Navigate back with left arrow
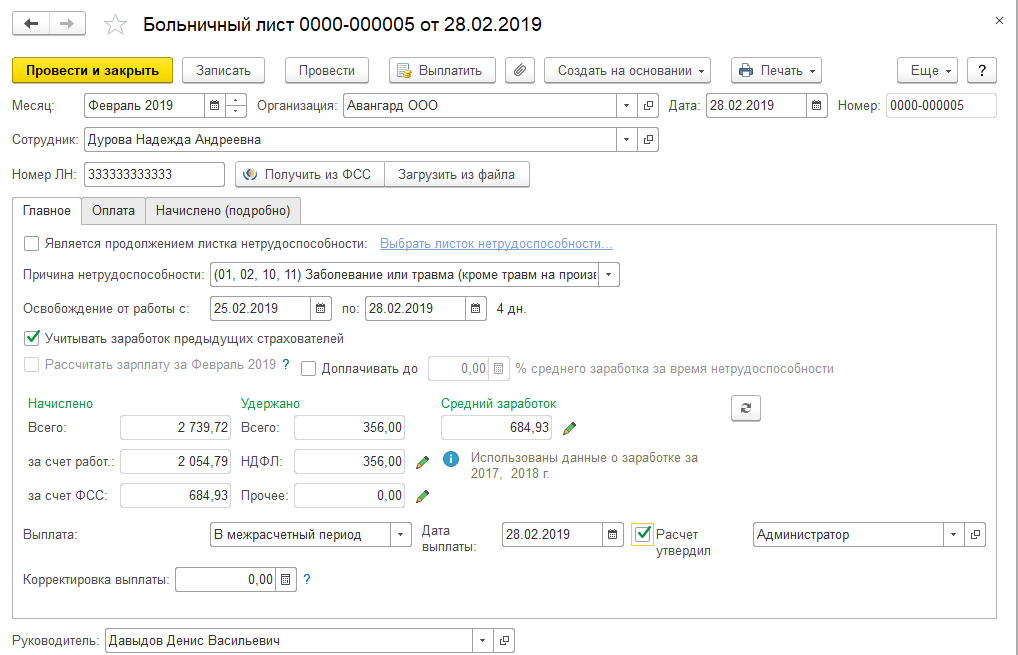The width and height of the screenshot is (1018, 655). (32, 23)
